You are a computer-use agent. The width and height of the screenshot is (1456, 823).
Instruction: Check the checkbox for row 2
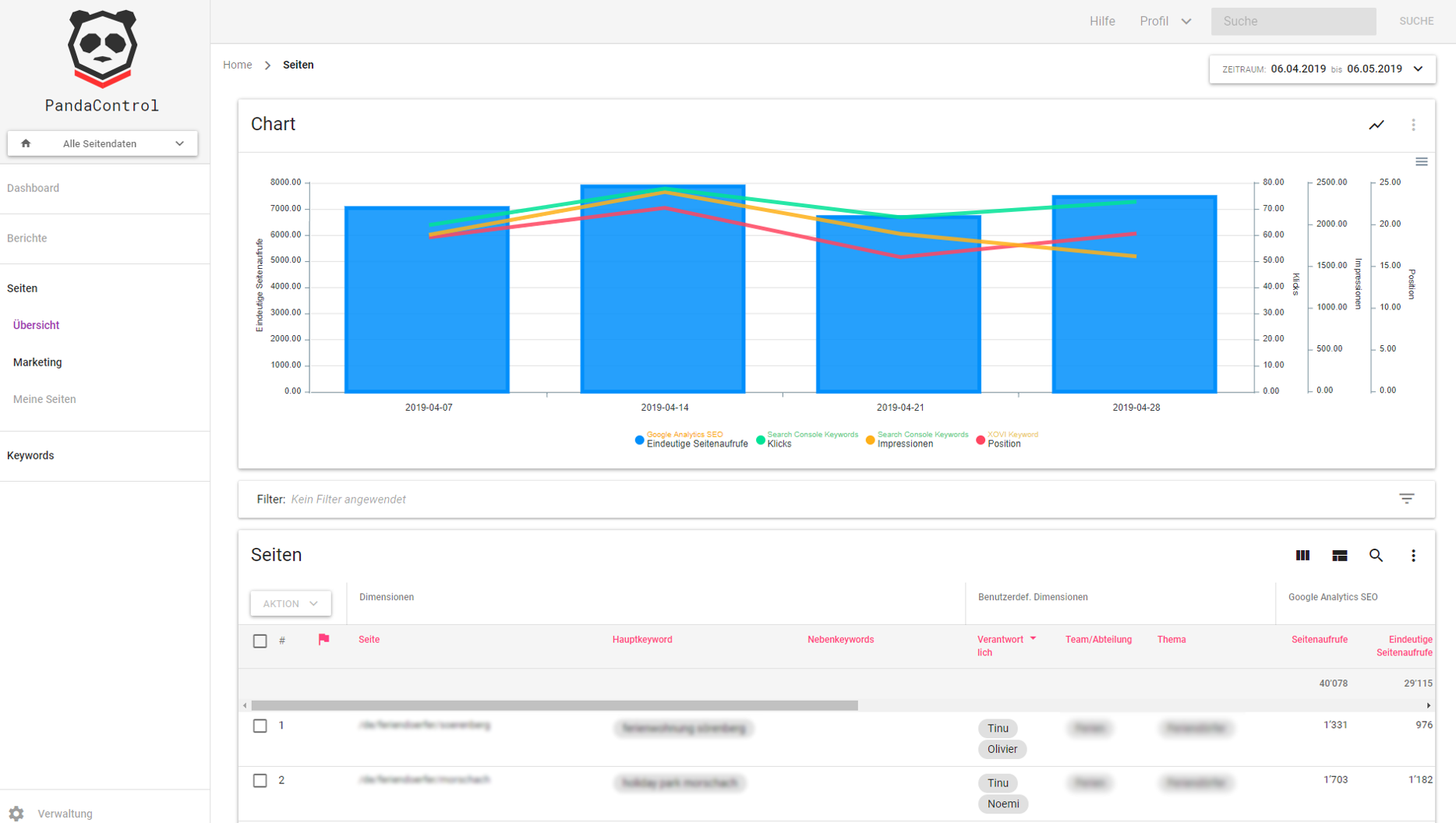coord(260,780)
